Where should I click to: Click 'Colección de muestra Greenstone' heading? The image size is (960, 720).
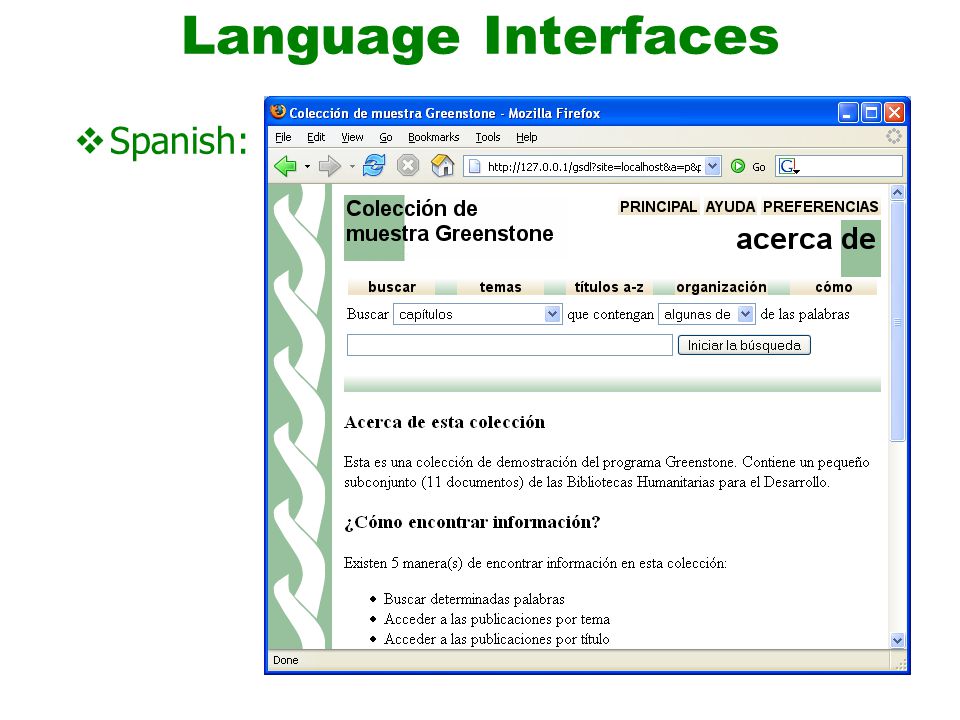tap(449, 221)
